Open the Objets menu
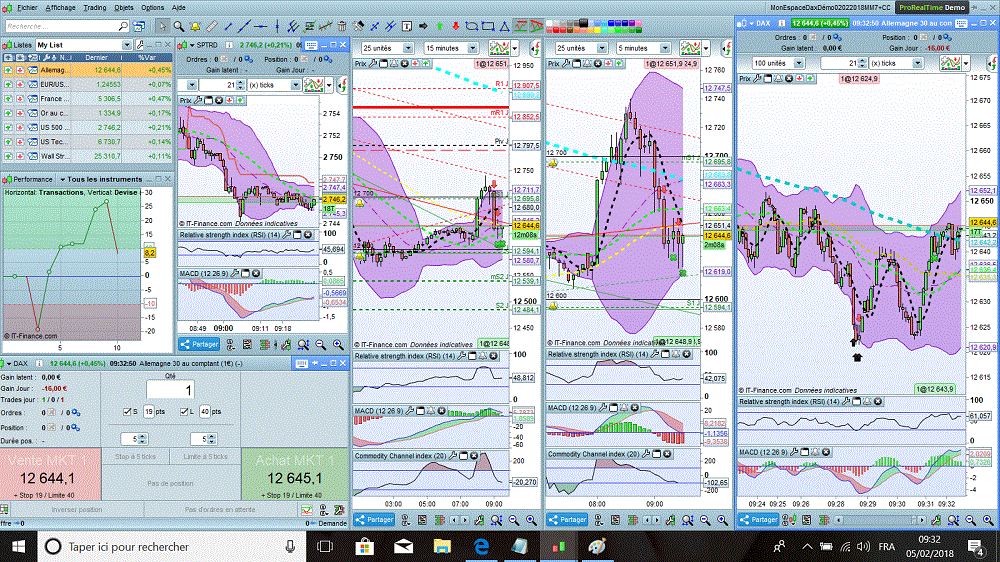The height and width of the screenshot is (562, 1000). (x=124, y=8)
